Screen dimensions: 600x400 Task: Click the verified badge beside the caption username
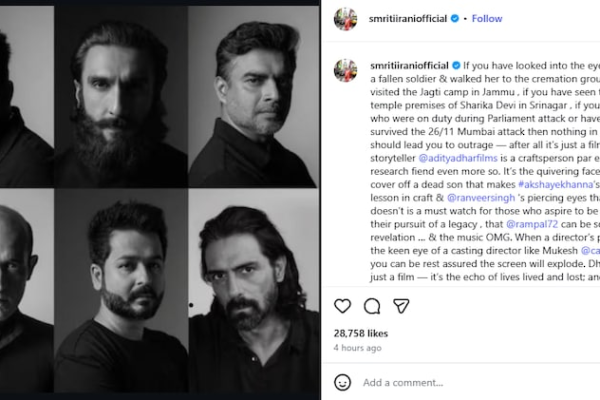pyautogui.click(x=457, y=63)
